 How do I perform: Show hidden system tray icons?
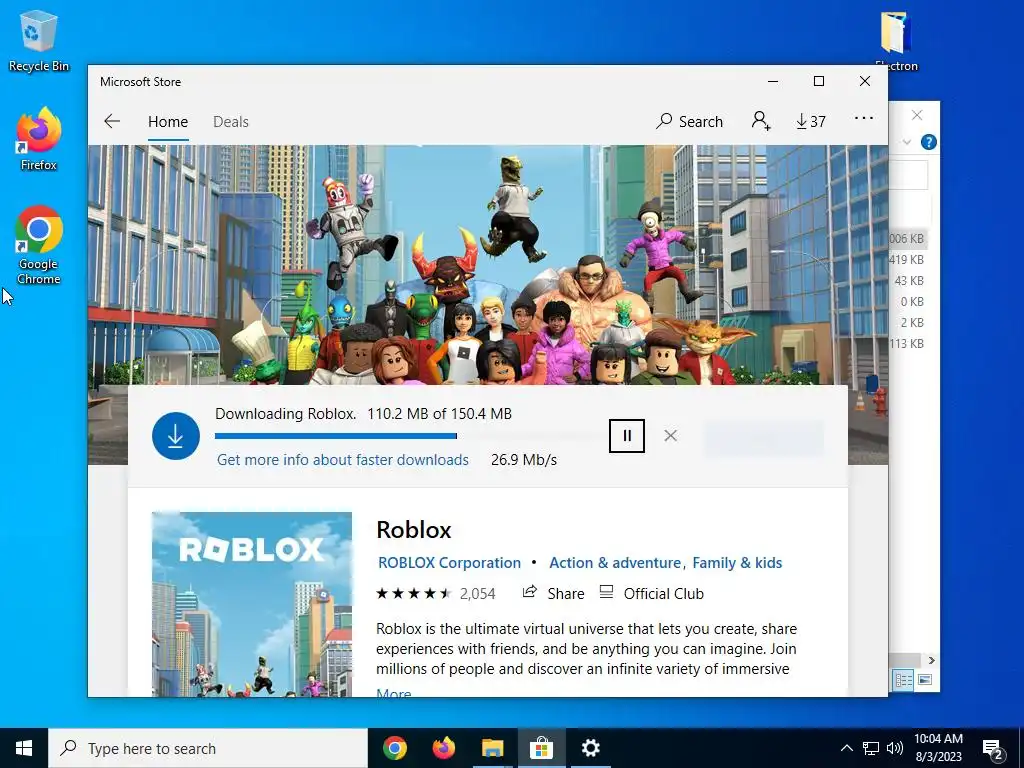(x=846, y=748)
